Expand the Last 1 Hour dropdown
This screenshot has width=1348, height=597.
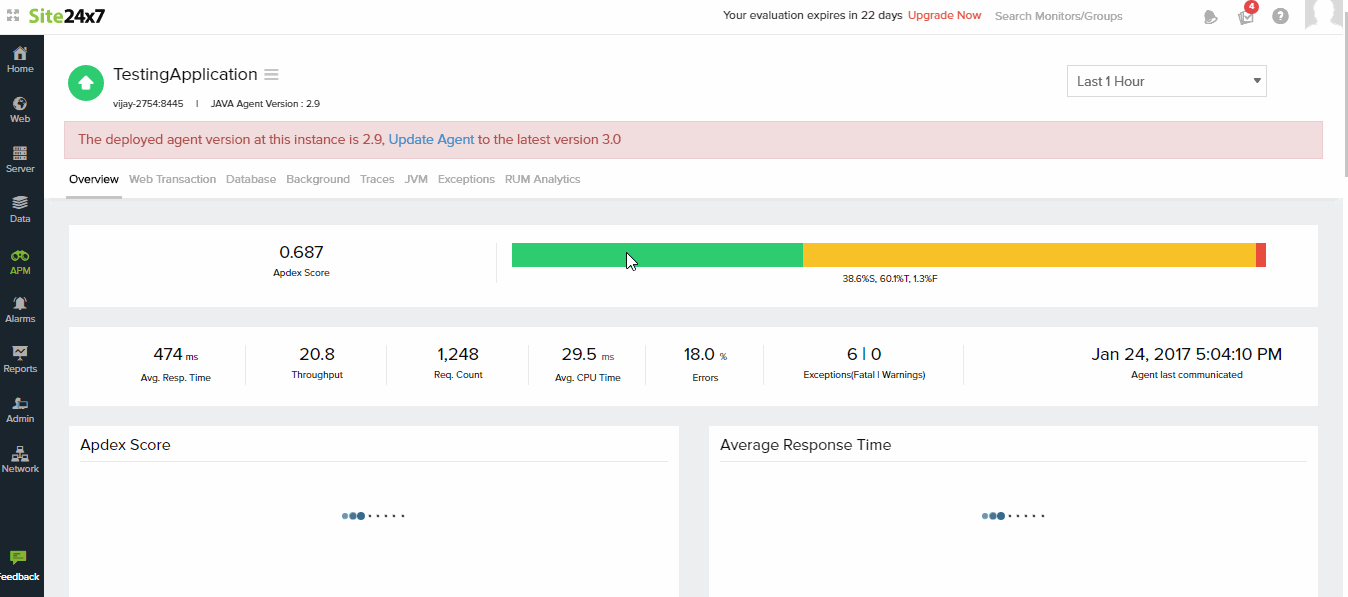[1166, 81]
